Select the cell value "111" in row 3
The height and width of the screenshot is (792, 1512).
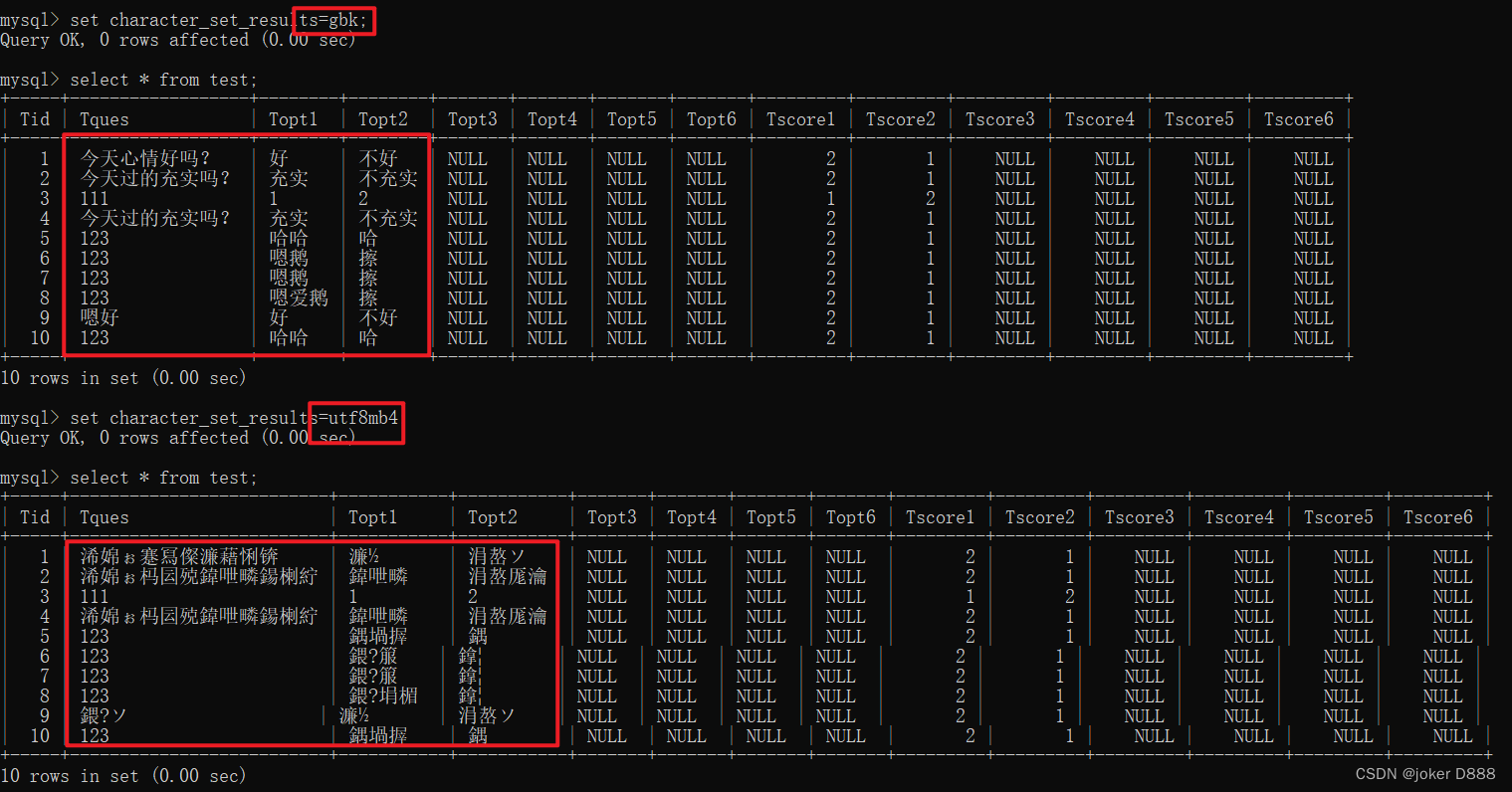click(x=95, y=198)
